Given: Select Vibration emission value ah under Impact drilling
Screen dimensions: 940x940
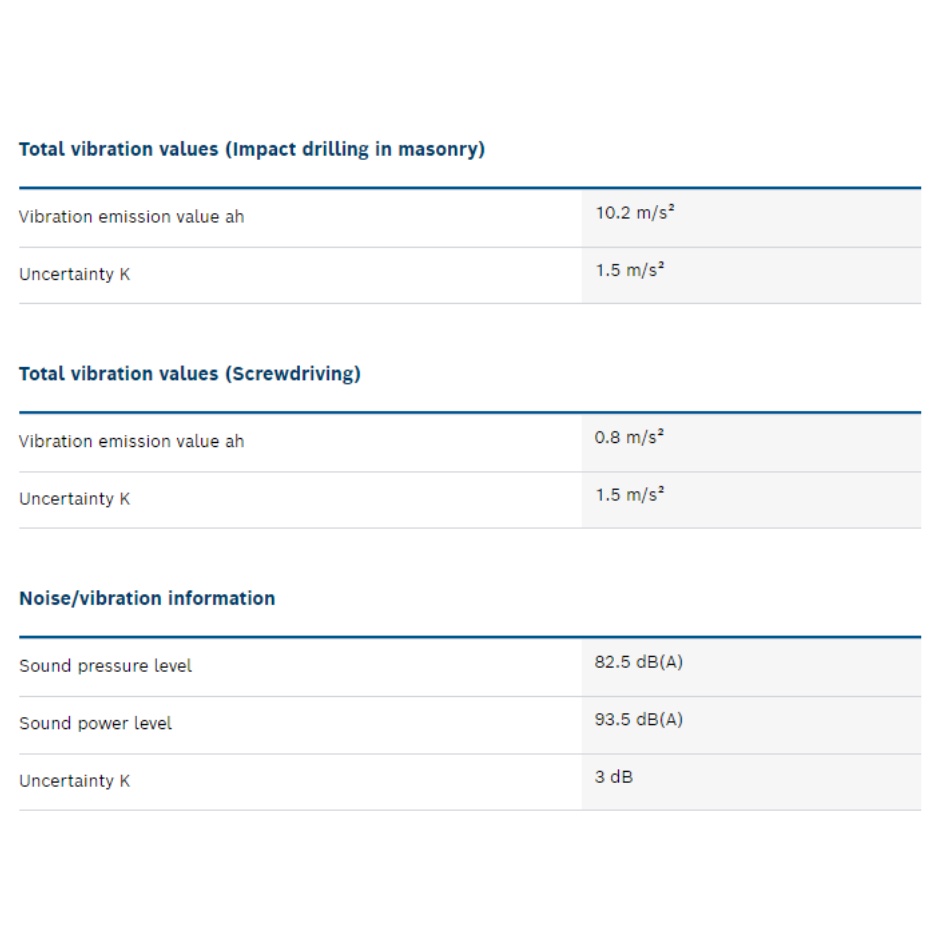Looking at the screenshot, I should pos(131,217).
